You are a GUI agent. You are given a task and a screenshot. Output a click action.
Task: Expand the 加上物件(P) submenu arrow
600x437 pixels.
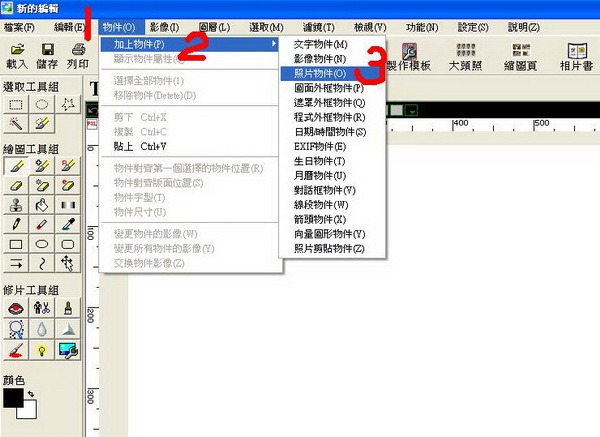tap(274, 44)
